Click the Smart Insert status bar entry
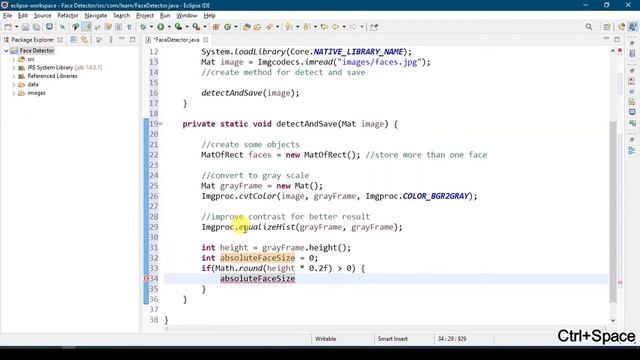 392,339
